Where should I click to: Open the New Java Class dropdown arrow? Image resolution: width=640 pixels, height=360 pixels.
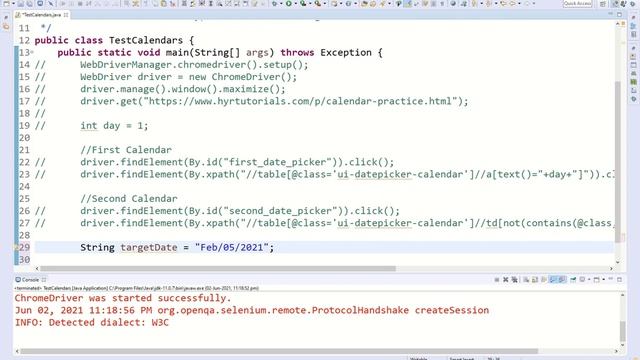coord(356,4)
